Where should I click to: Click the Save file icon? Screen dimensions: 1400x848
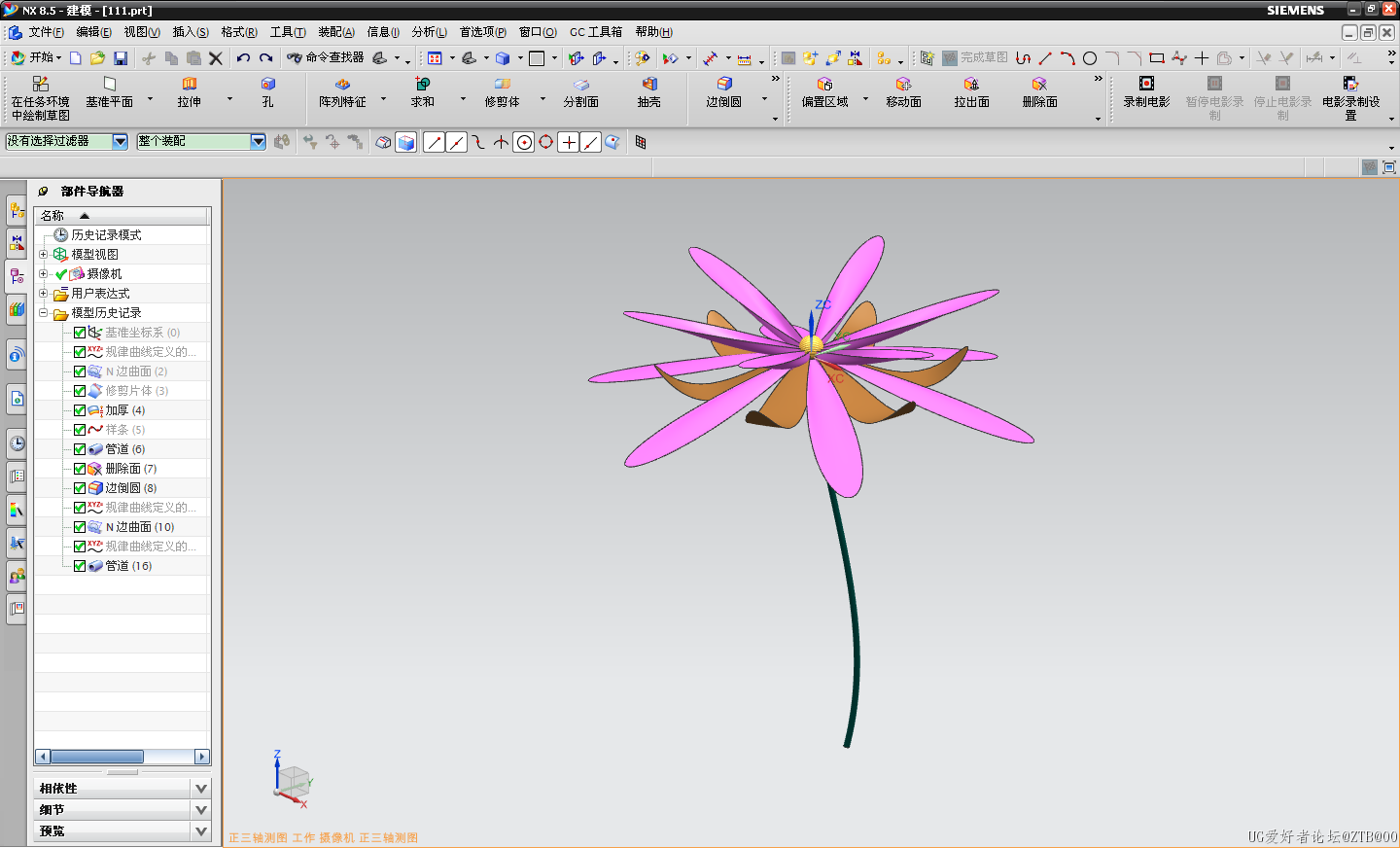pos(121,58)
